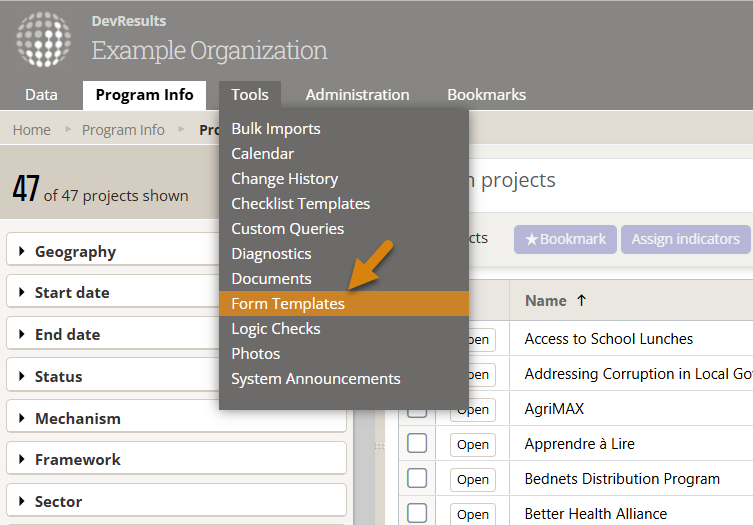Click the star Bookmark button

click(565, 239)
